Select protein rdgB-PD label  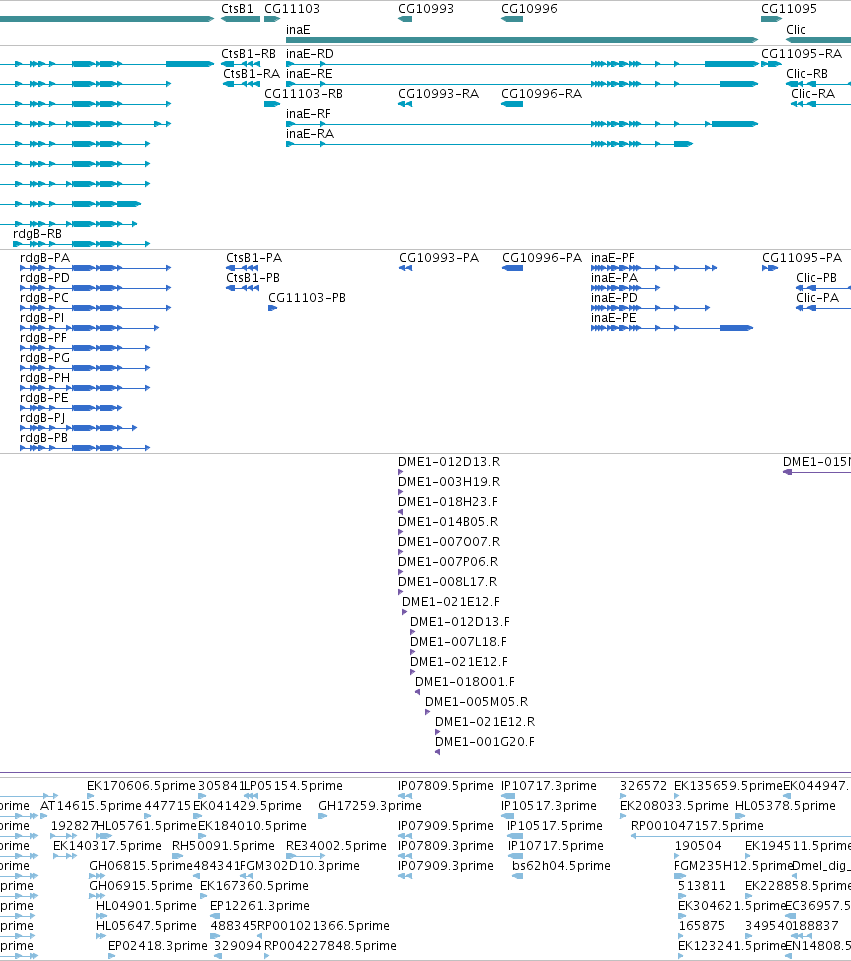[x=45, y=278]
